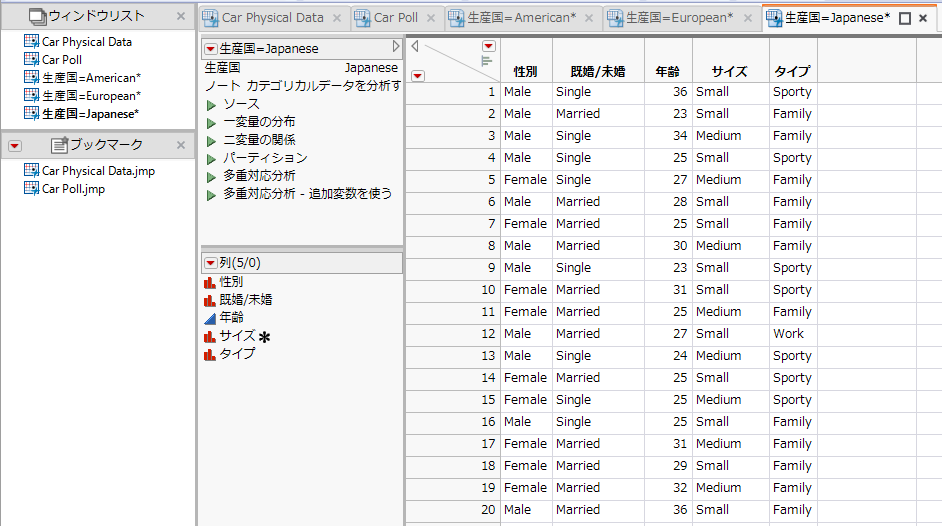The image size is (942, 526).
Task: Switch to 生産国=American* tab
Action: [521, 18]
